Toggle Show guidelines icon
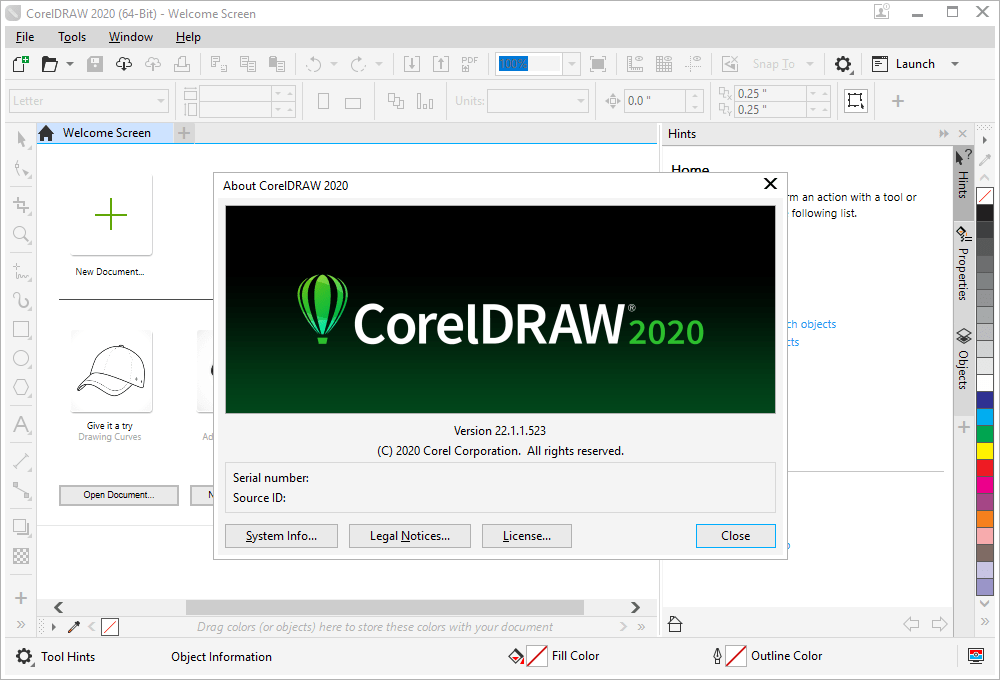This screenshot has width=1000, height=680. tap(693, 64)
